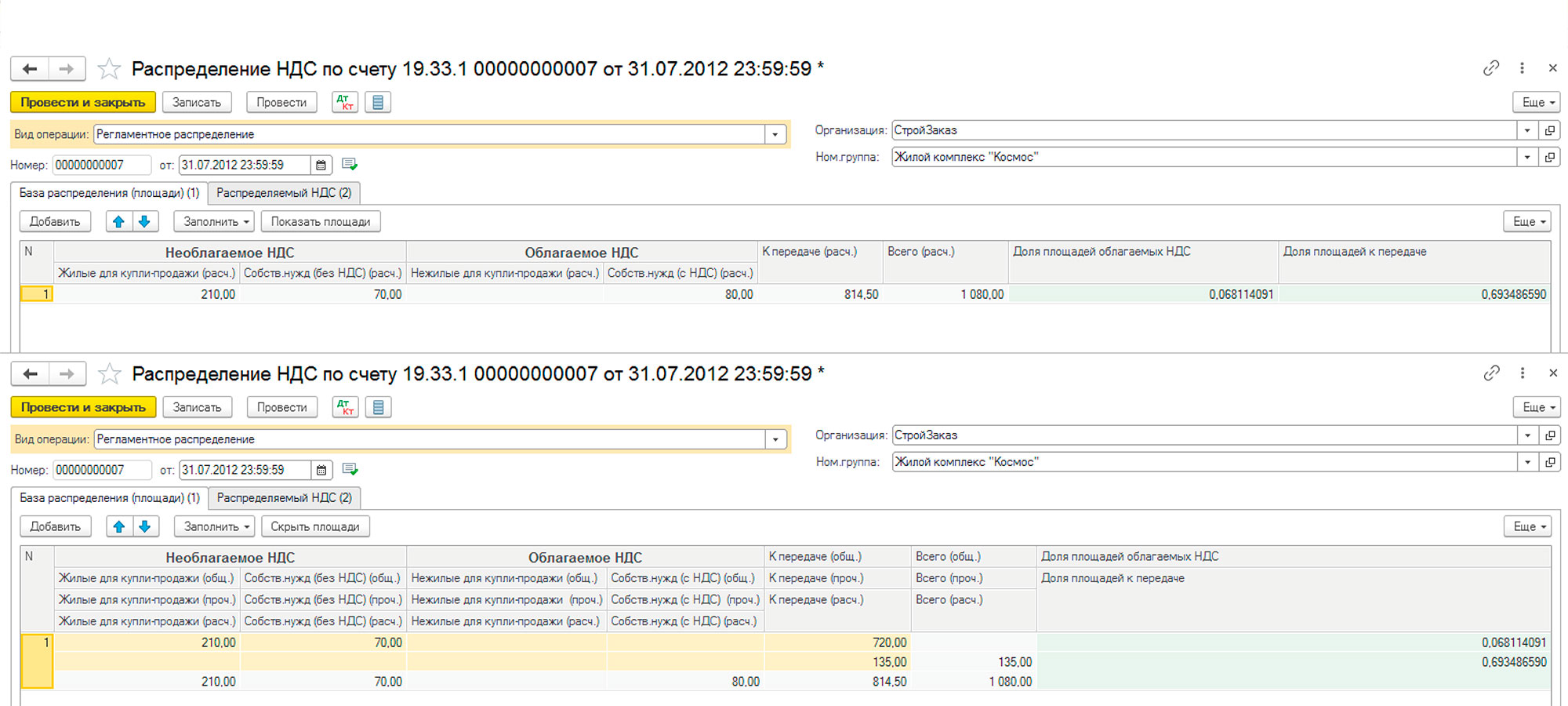Open the Заполнить dropdown in the upper table toolbar
Screen dimensions: 1568x706
[x=214, y=221]
